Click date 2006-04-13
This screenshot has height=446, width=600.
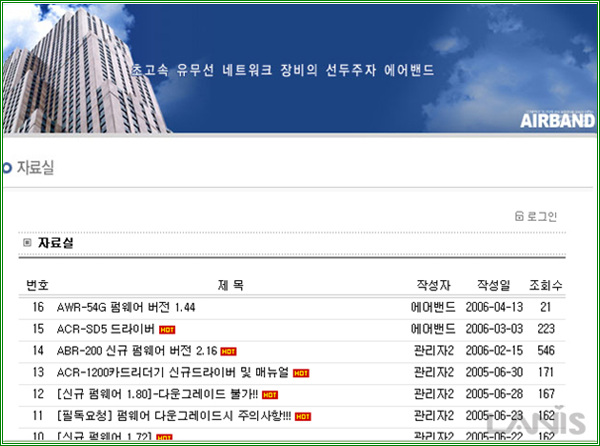click(494, 307)
